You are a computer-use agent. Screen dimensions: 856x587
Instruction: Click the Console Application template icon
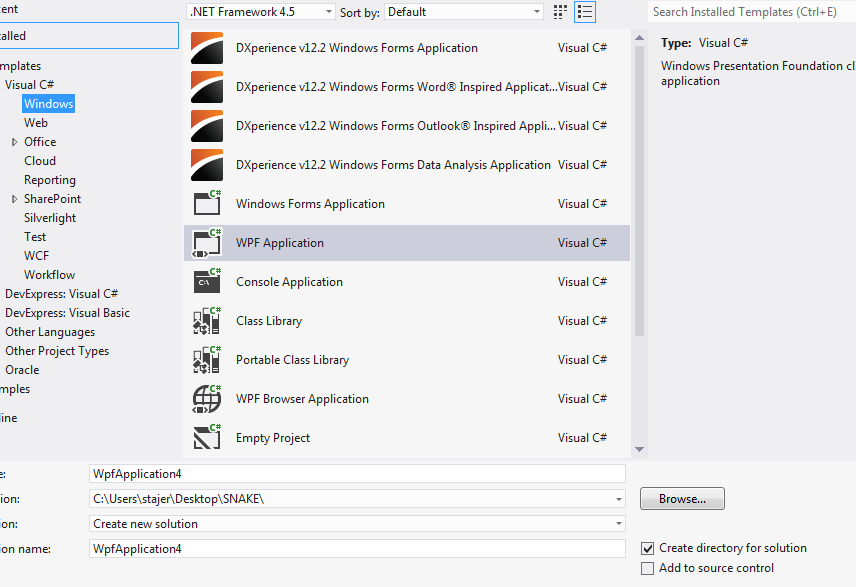(x=207, y=281)
